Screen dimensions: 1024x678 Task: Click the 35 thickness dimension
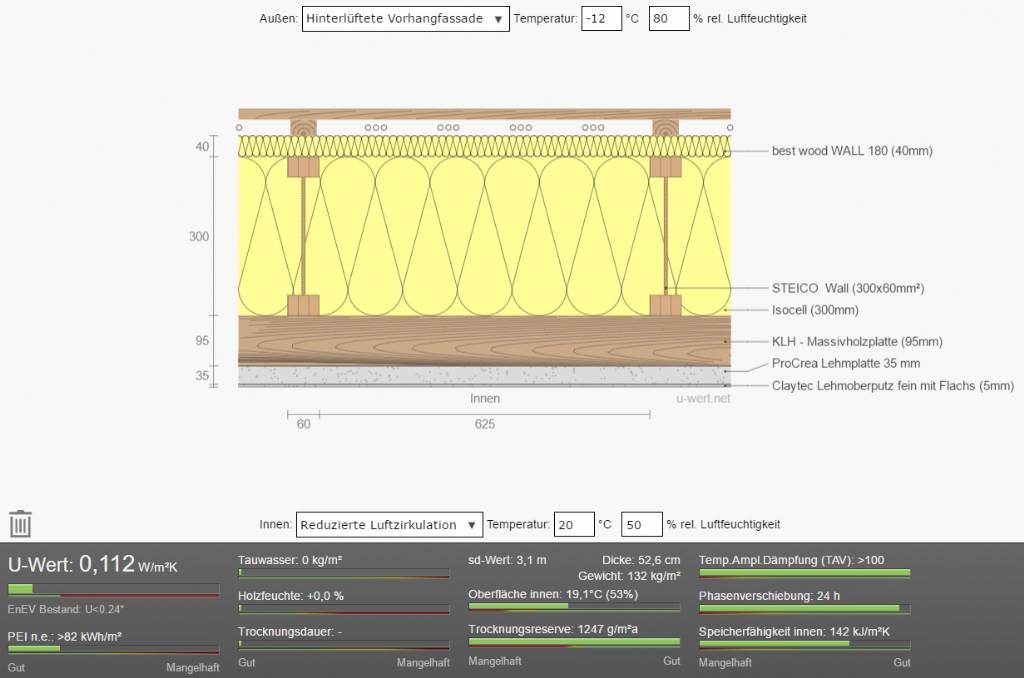pos(202,376)
